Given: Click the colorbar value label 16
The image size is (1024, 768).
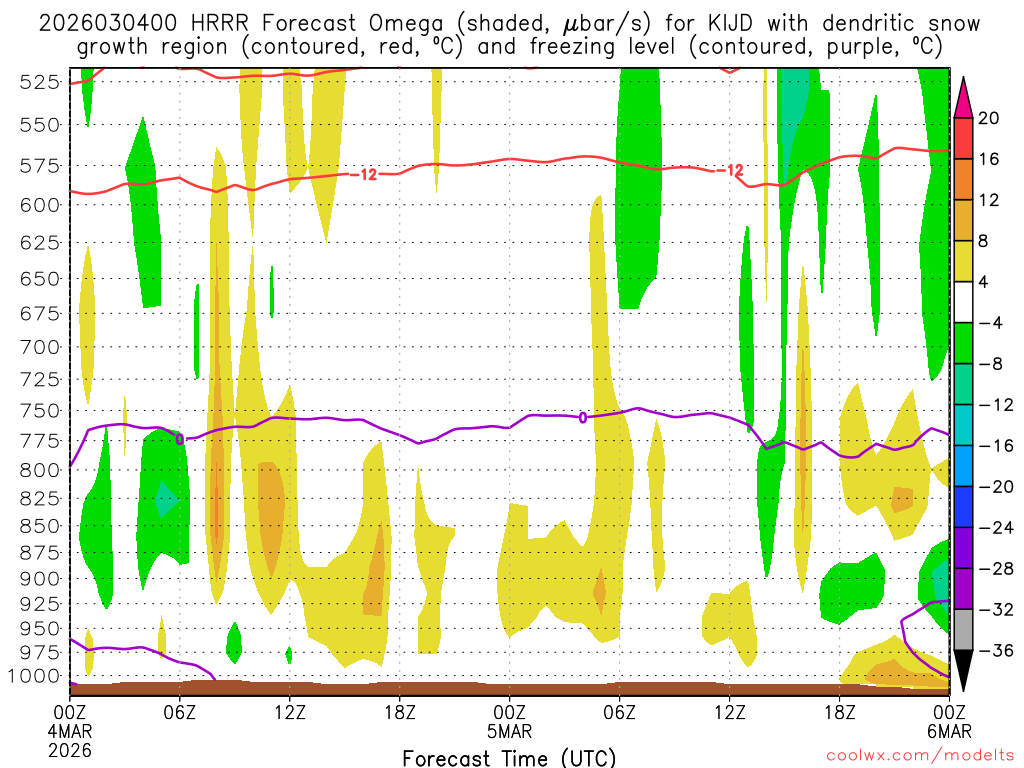Looking at the screenshot, I should point(989,159).
